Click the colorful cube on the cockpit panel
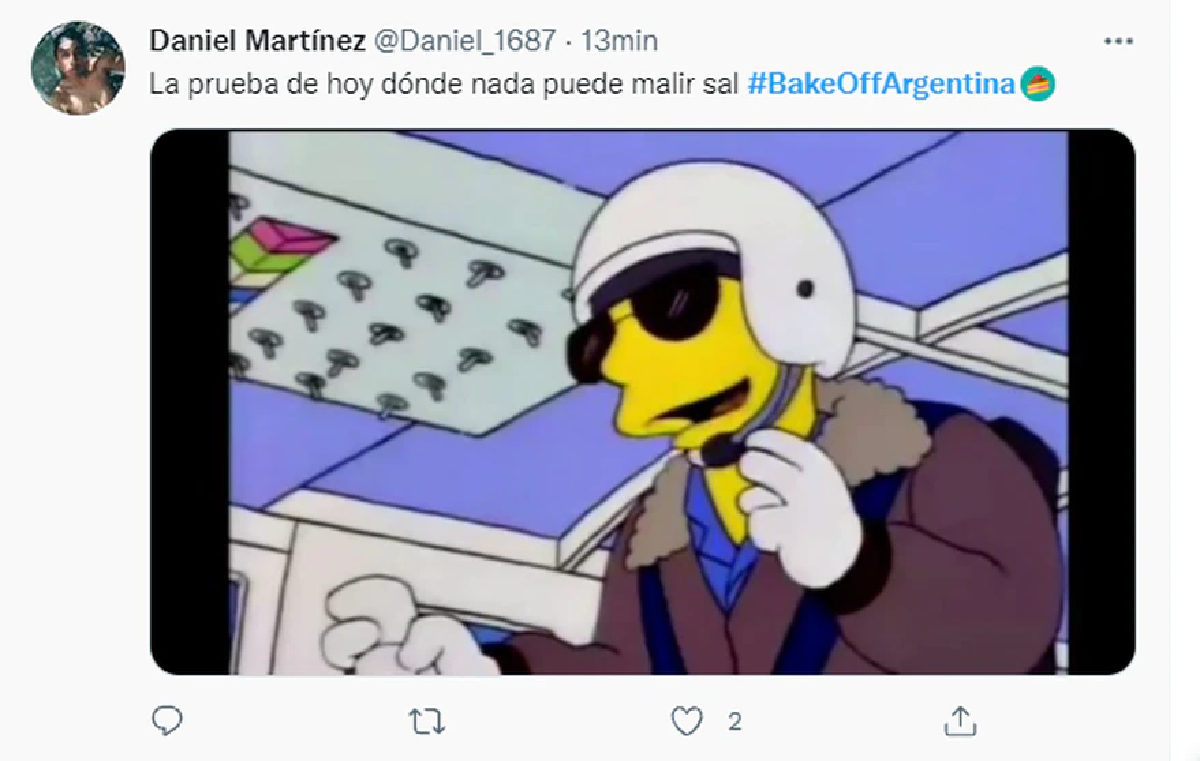This screenshot has width=1200, height=761. 282,246
